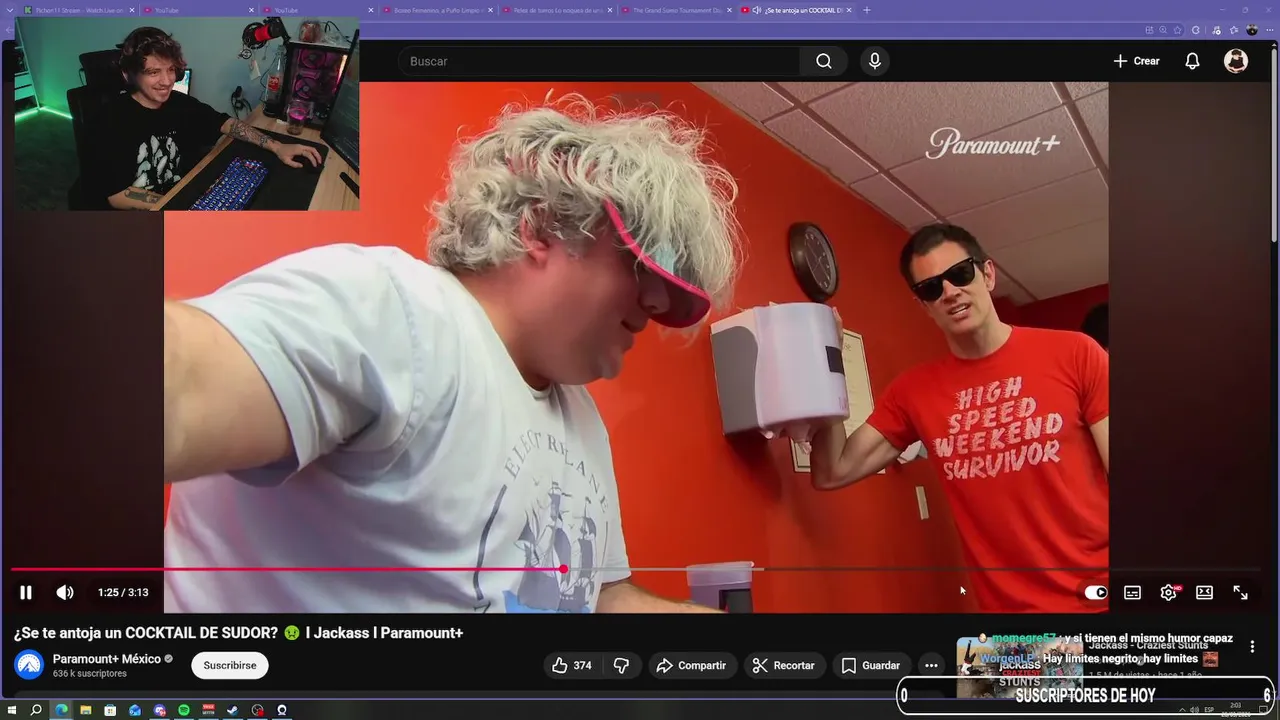Switch to Boxeo Femenino browser tab
Image resolution: width=1280 pixels, height=720 pixels.
click(437, 10)
